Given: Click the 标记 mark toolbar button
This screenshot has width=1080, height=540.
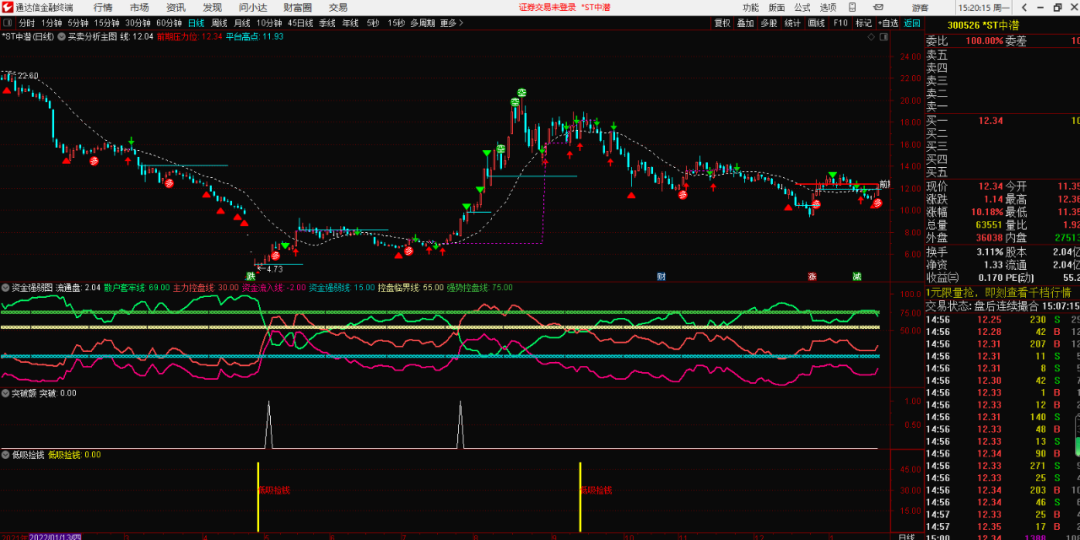Looking at the screenshot, I should click(x=864, y=23).
